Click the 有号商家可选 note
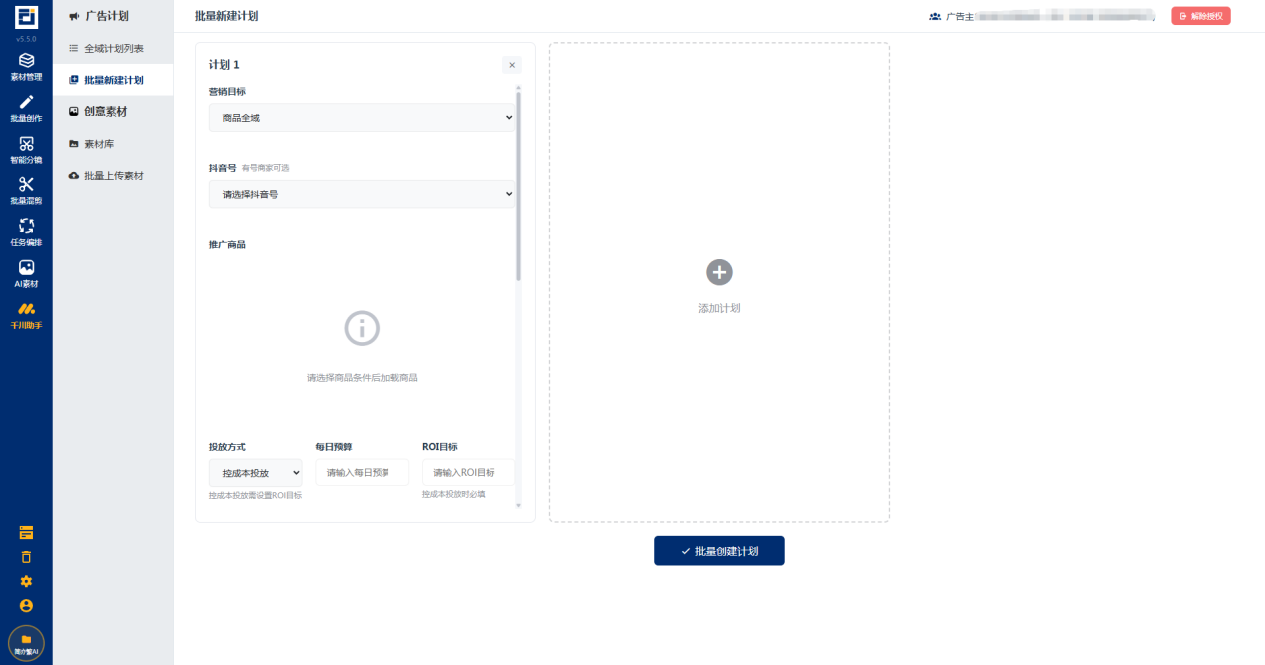The height and width of the screenshot is (665, 1265). pyautogui.click(x=266, y=168)
